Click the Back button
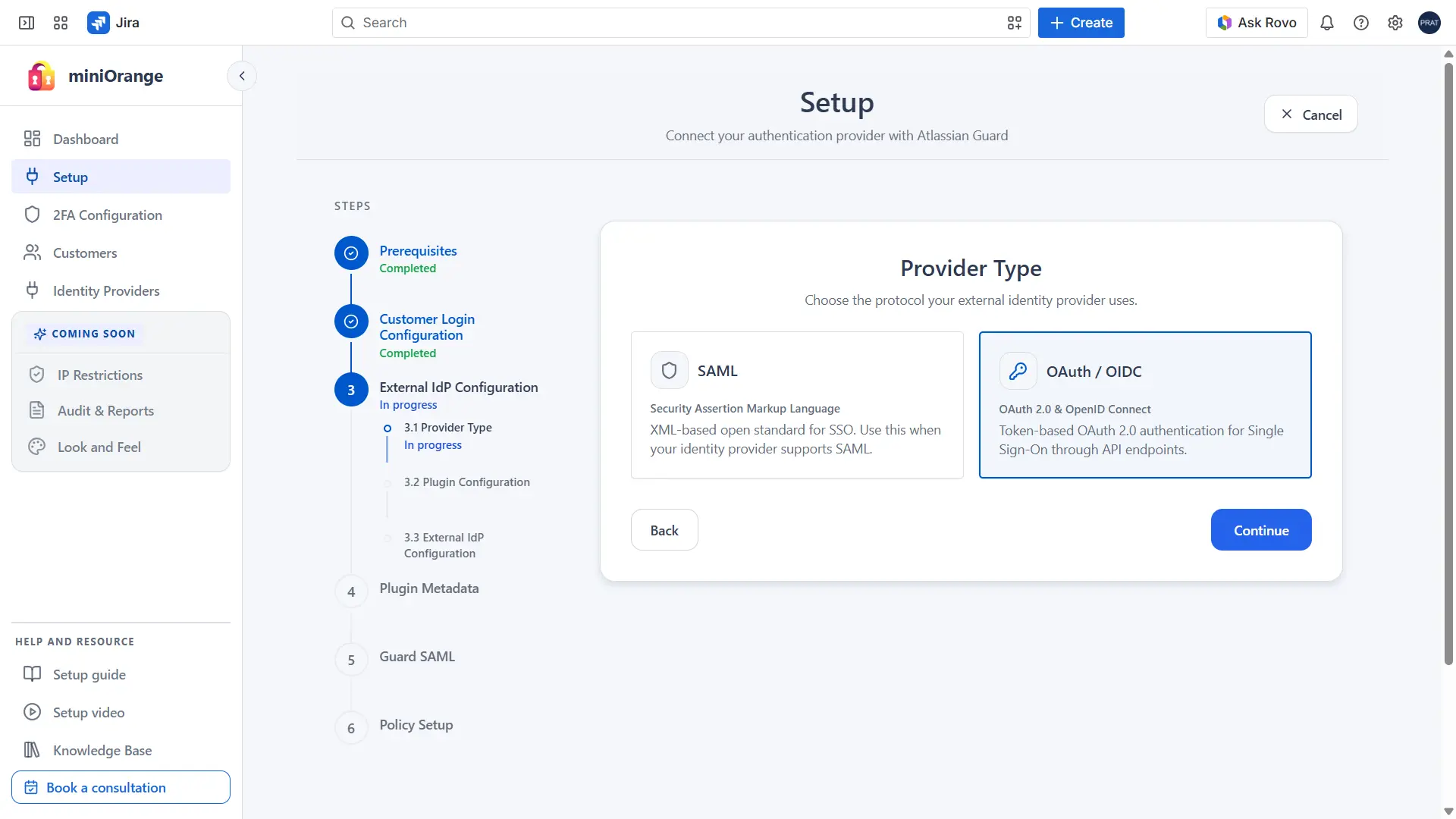The height and width of the screenshot is (819, 1456). pos(664,530)
